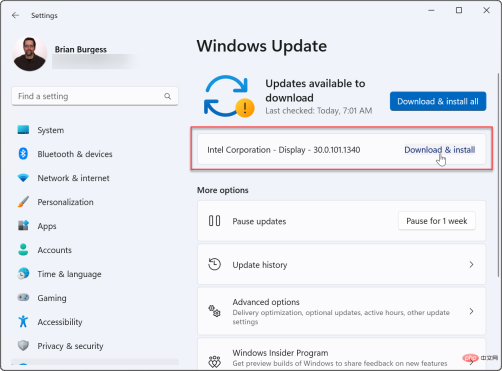Expand Advanced options via its chevron
The width and height of the screenshot is (502, 371).
(471, 311)
